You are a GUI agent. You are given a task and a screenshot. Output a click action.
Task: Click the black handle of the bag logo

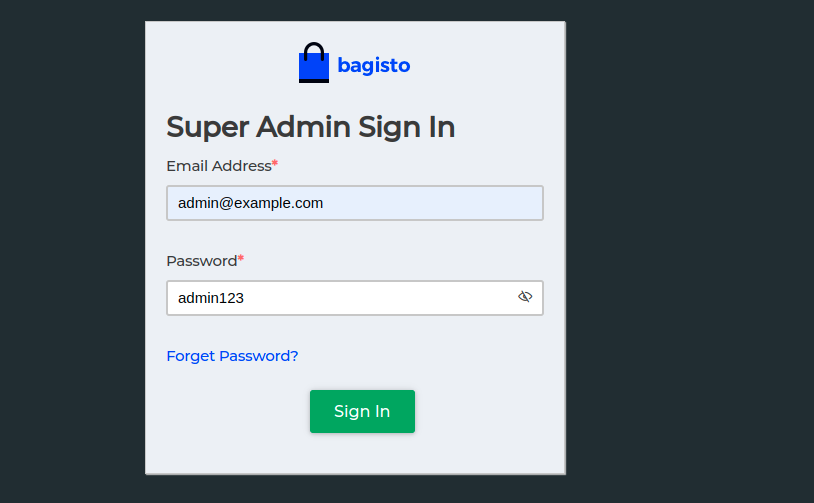[x=314, y=51]
